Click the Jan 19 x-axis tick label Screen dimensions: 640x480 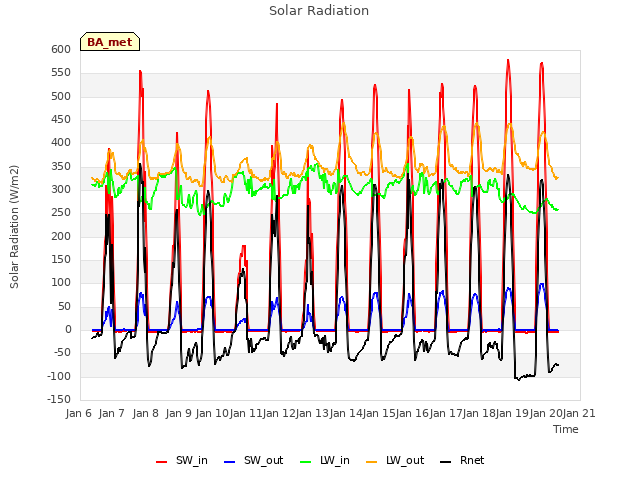pyautogui.click(x=512, y=413)
